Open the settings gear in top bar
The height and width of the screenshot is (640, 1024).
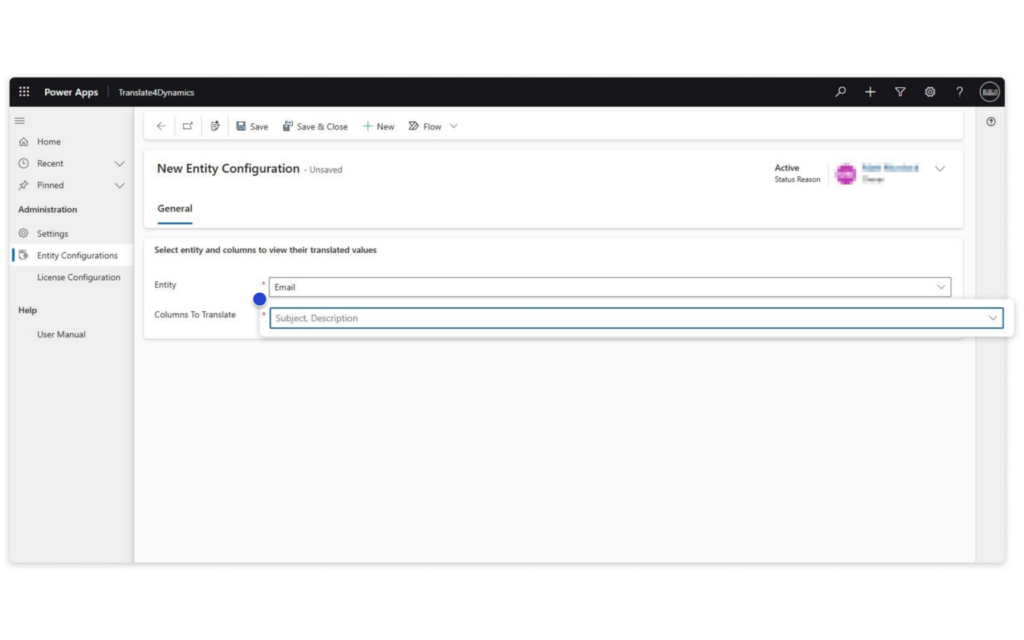coord(929,92)
